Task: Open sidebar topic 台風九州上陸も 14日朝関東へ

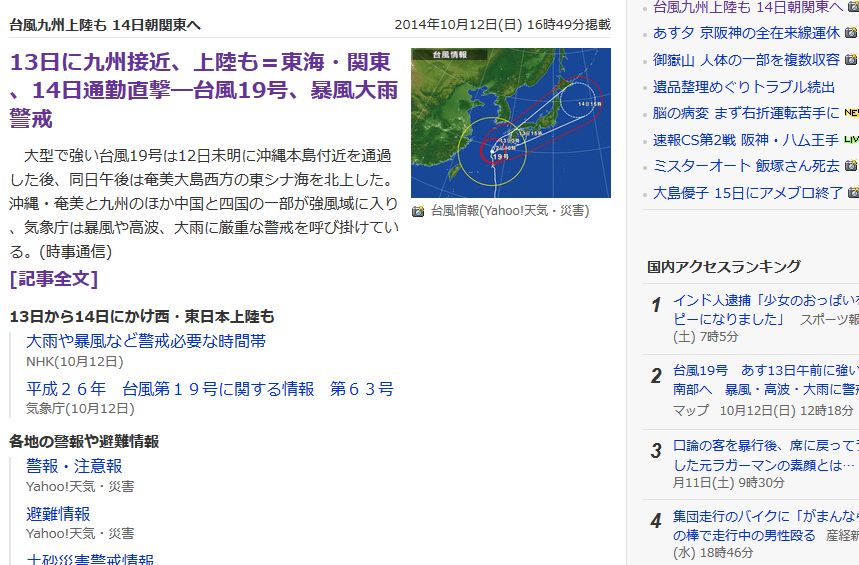Action: [748, 7]
